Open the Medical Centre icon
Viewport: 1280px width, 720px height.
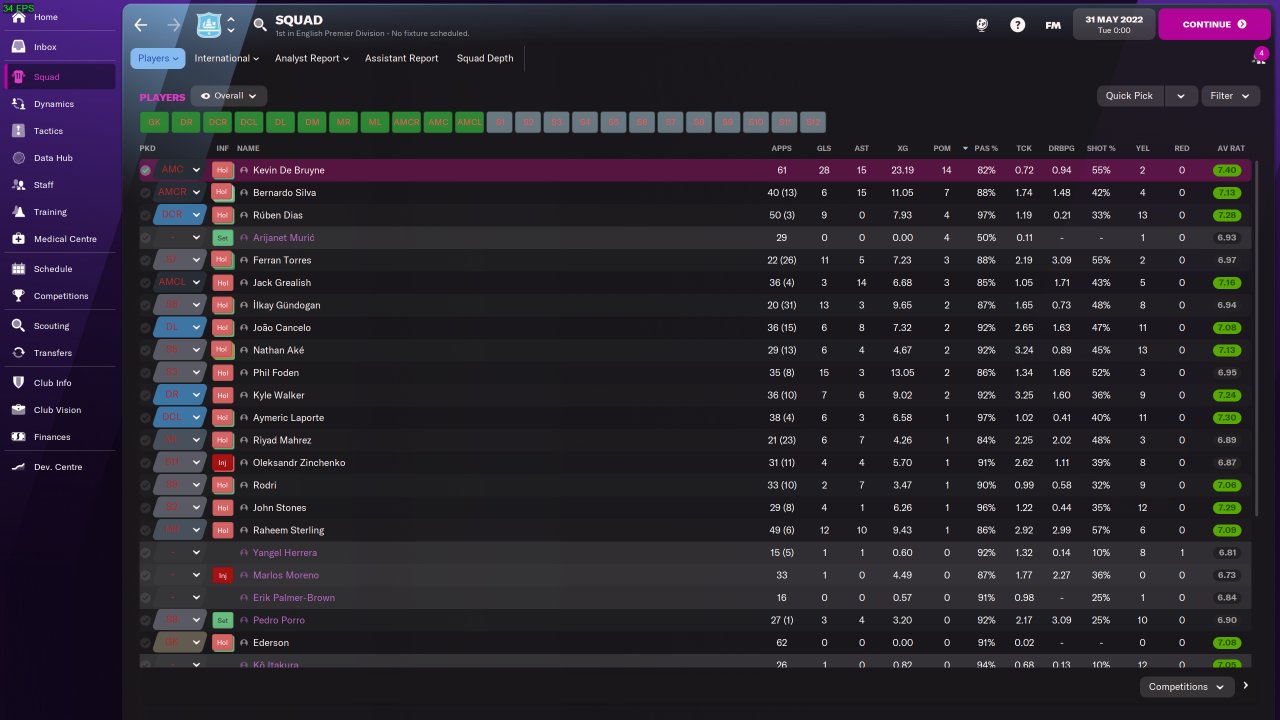[19, 239]
